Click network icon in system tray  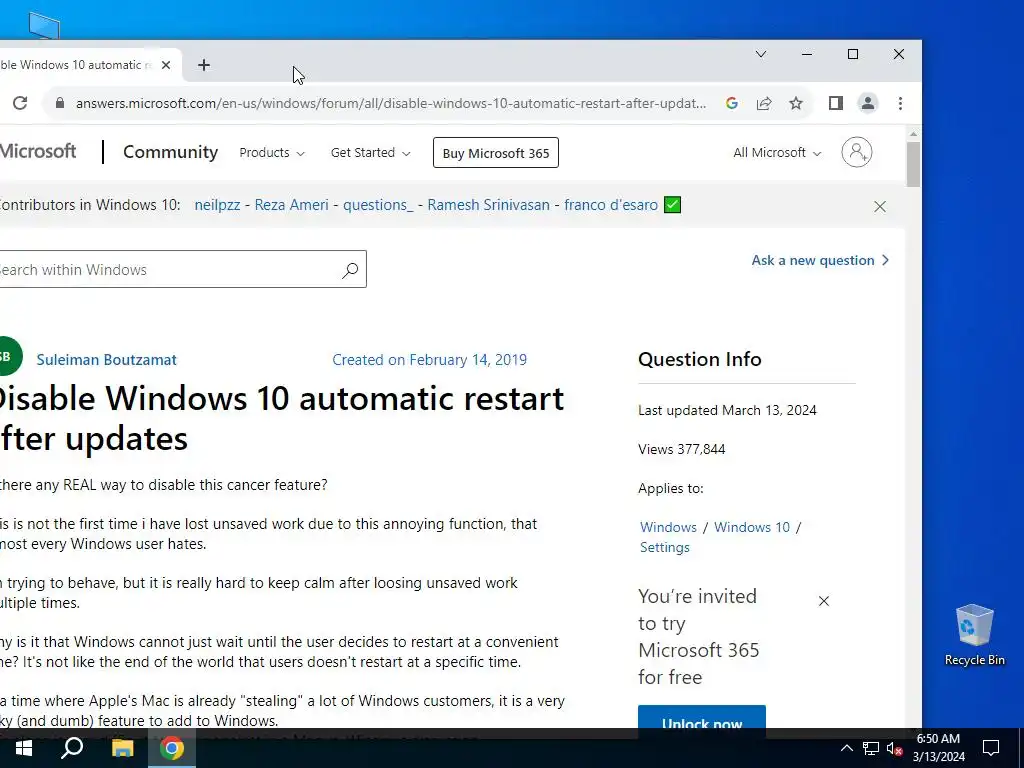(871, 748)
